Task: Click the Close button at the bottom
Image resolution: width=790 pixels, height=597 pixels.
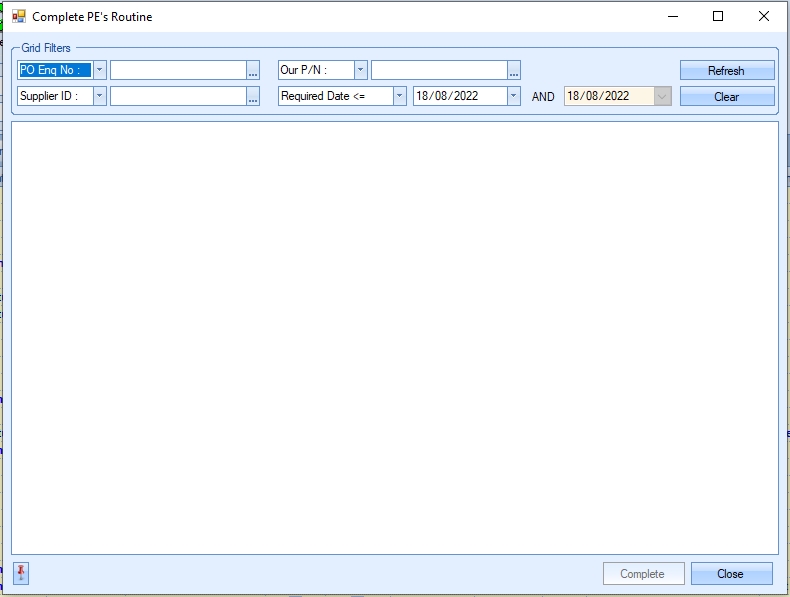Action: [x=731, y=574]
